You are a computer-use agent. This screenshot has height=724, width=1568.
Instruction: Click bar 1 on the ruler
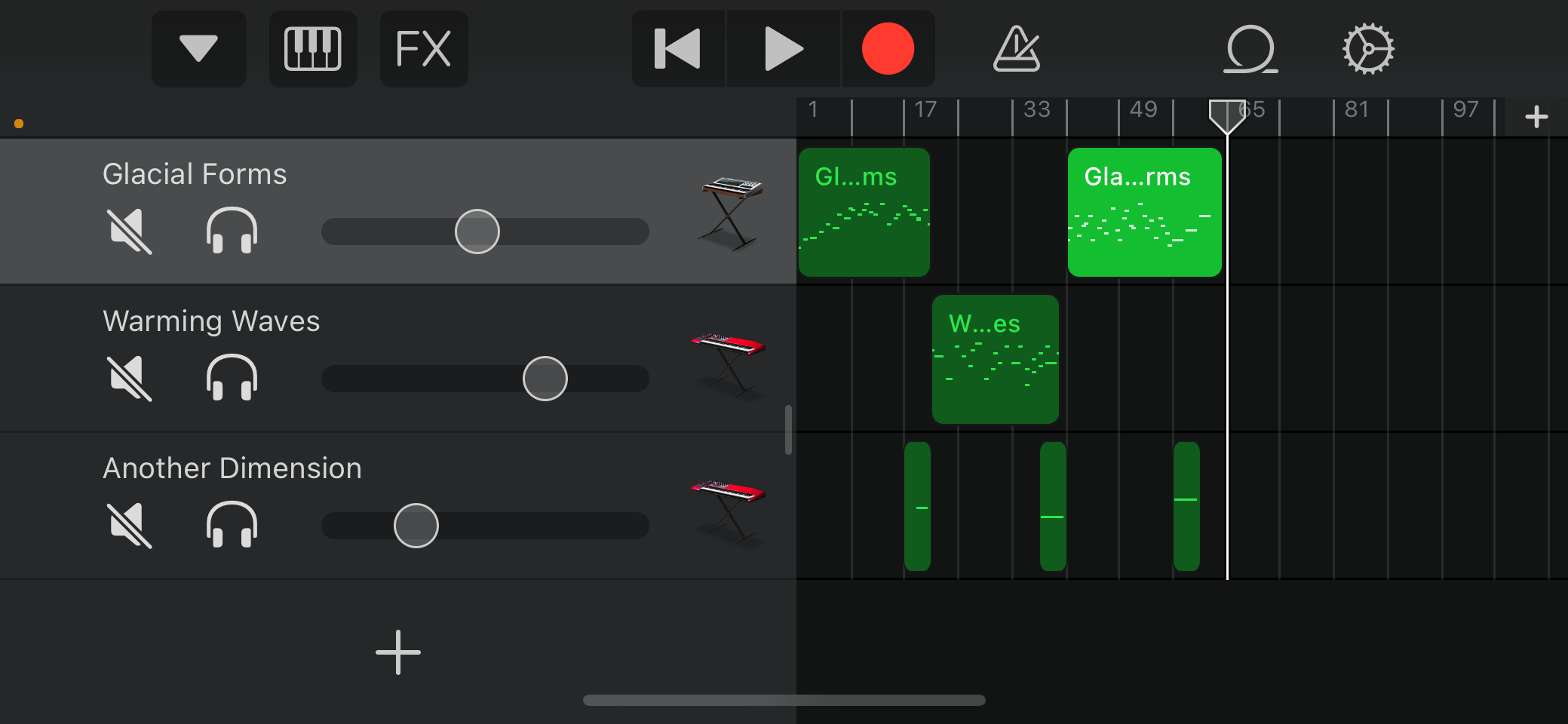click(813, 110)
